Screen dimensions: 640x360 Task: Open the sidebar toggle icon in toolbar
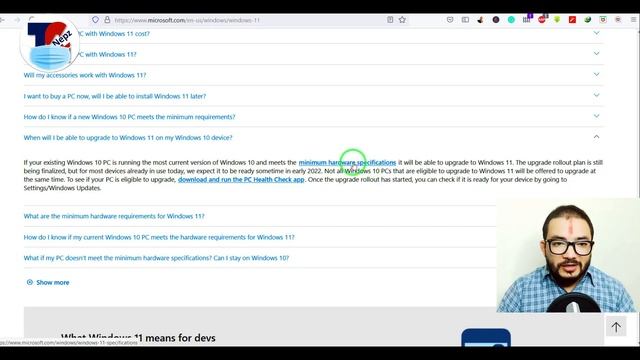point(465,20)
